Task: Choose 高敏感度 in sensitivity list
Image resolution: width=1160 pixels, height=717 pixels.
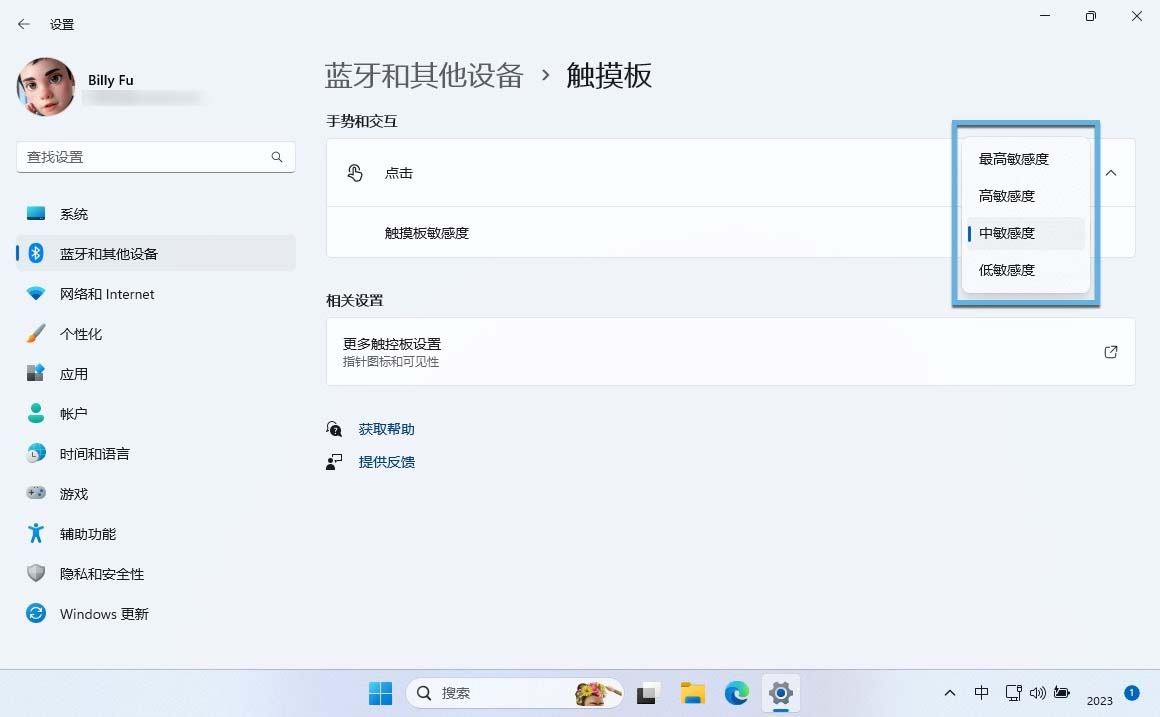Action: (x=1006, y=195)
